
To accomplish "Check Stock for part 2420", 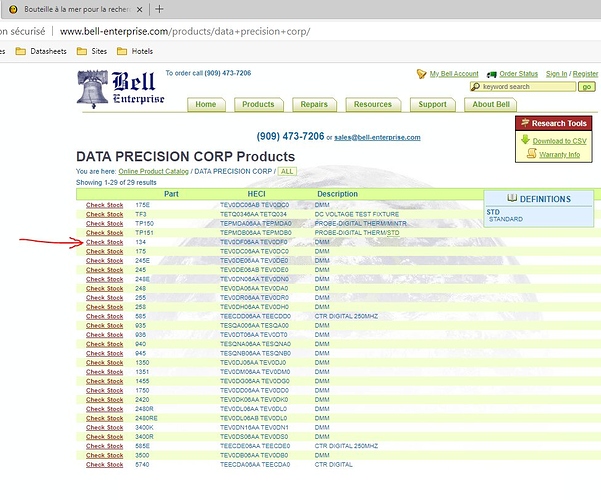I will pos(105,400).
